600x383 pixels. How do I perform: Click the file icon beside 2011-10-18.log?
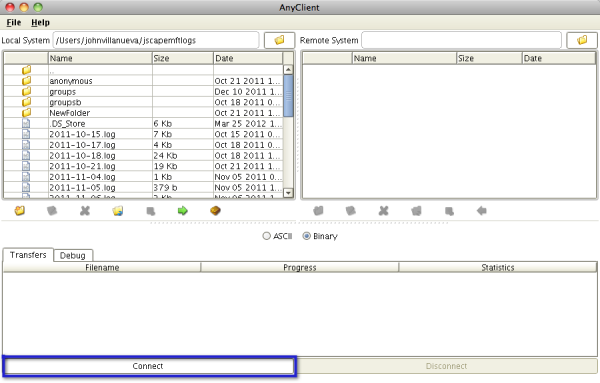coord(26,156)
